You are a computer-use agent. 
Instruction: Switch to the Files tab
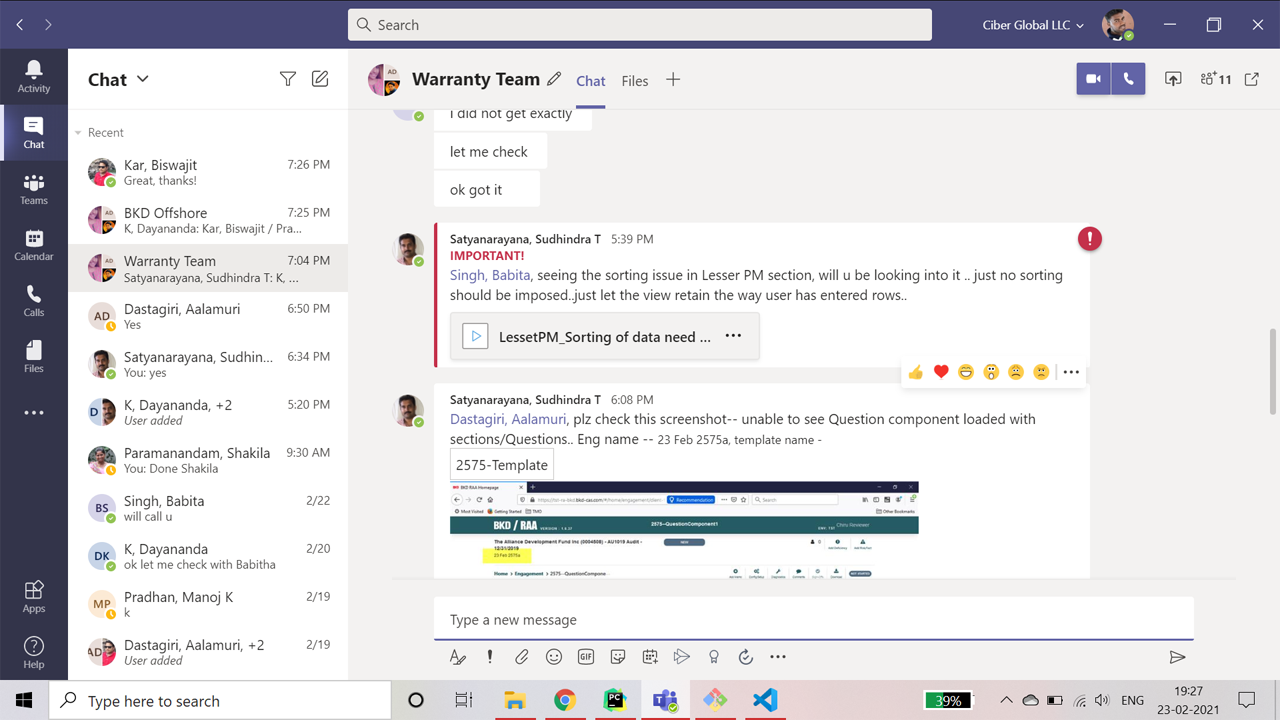click(634, 81)
